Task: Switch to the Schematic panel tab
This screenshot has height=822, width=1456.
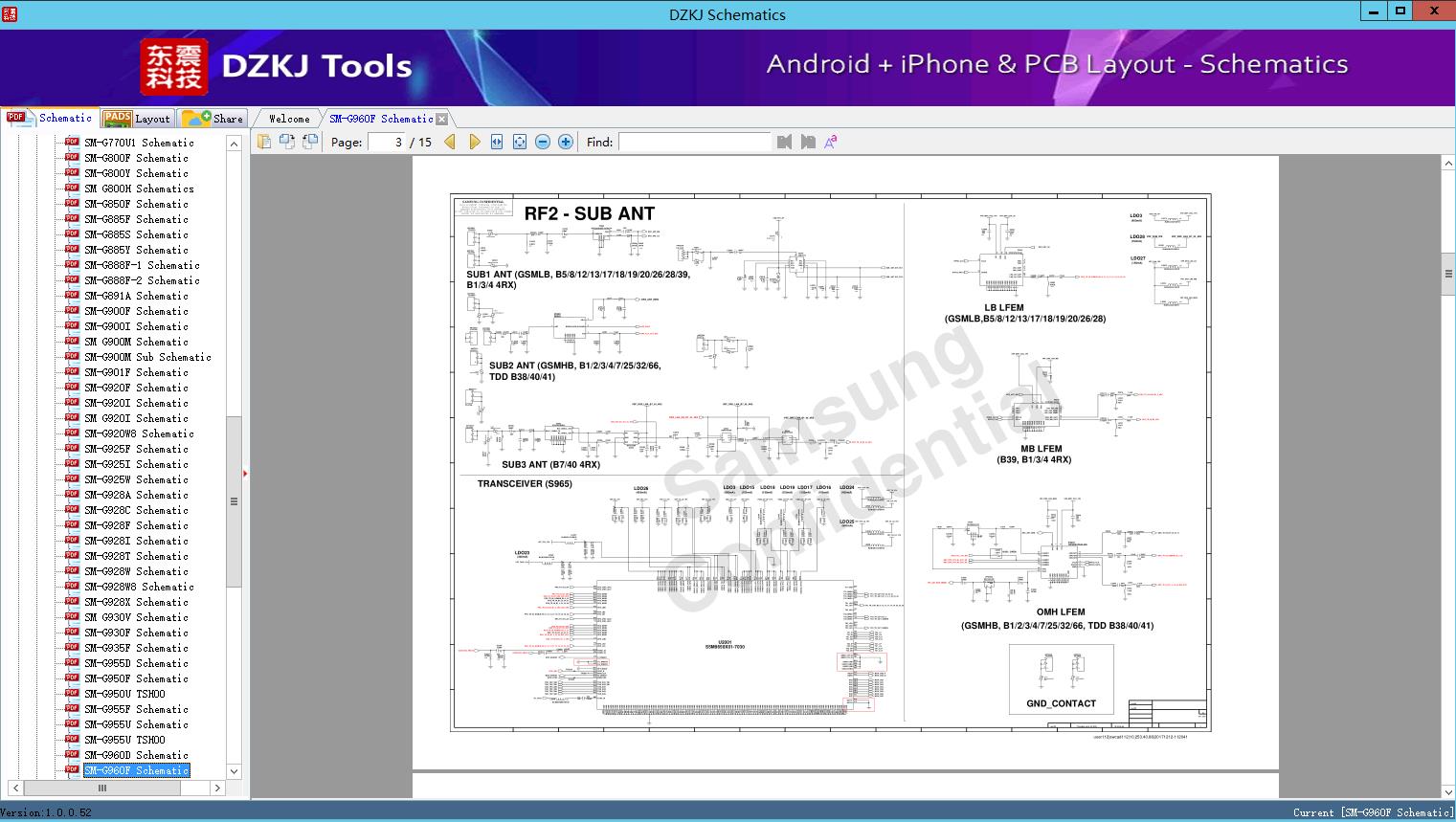Action: click(x=50, y=118)
